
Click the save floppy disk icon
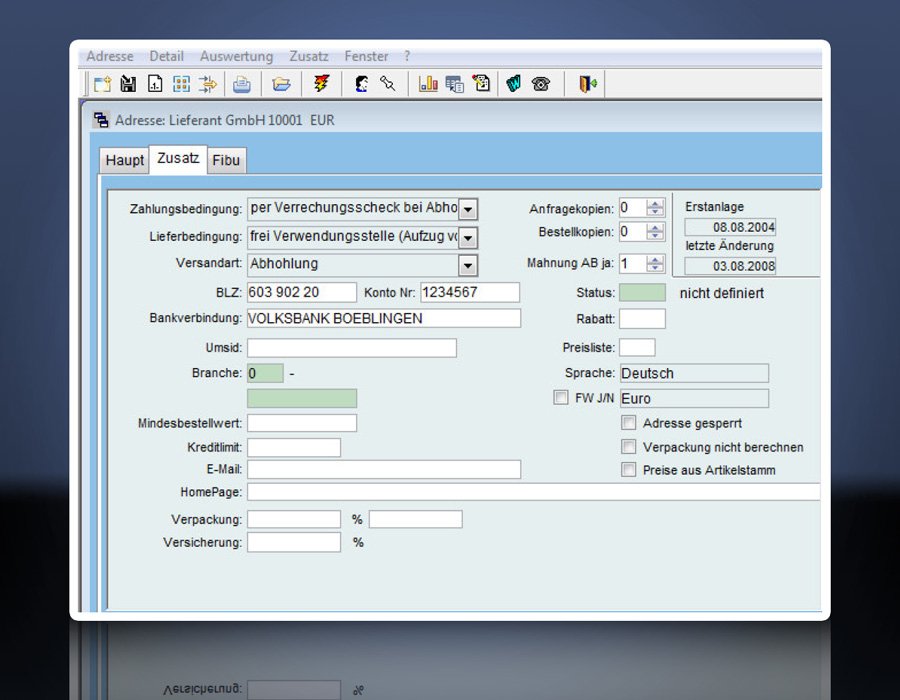click(x=129, y=84)
